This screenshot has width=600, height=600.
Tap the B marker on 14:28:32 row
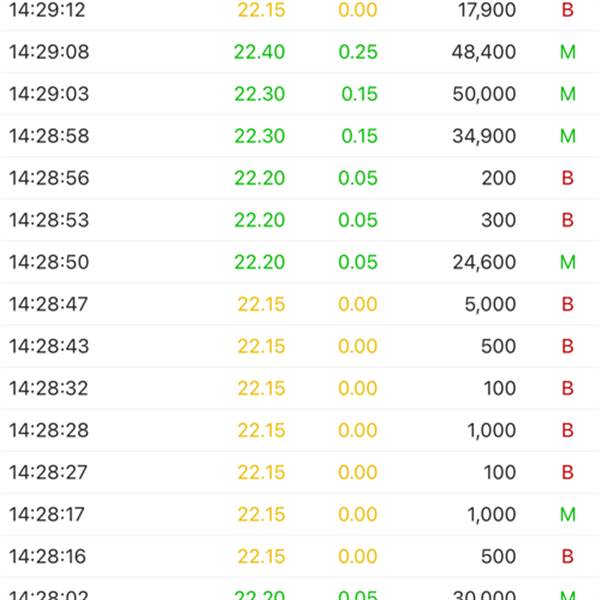[568, 388]
